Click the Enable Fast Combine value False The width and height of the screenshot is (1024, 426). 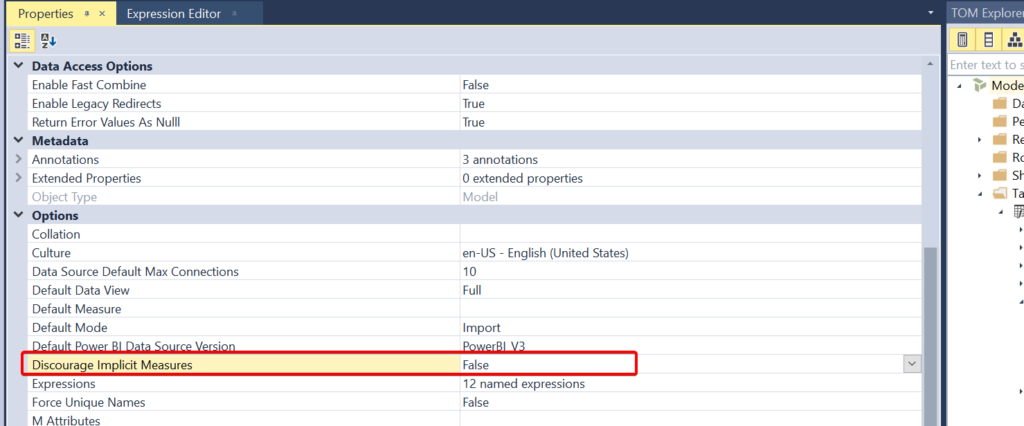[x=475, y=85]
